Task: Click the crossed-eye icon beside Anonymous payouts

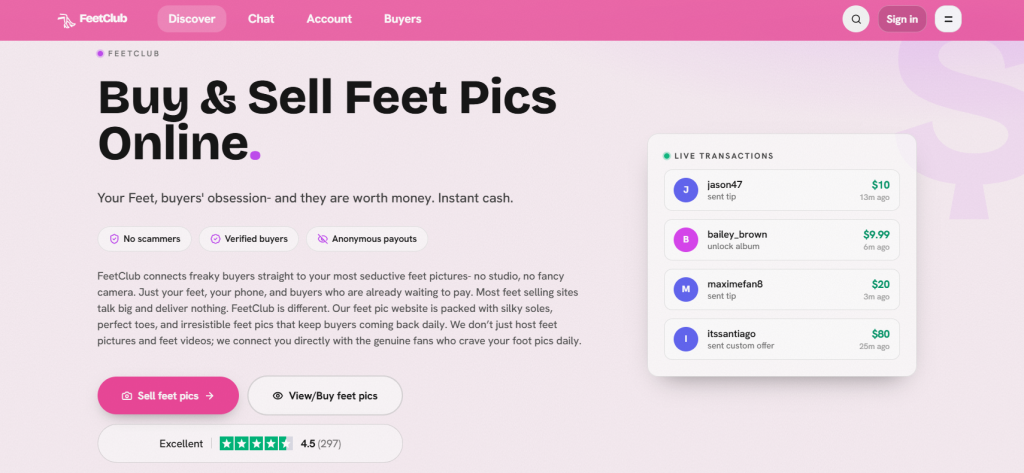Action: coord(323,239)
